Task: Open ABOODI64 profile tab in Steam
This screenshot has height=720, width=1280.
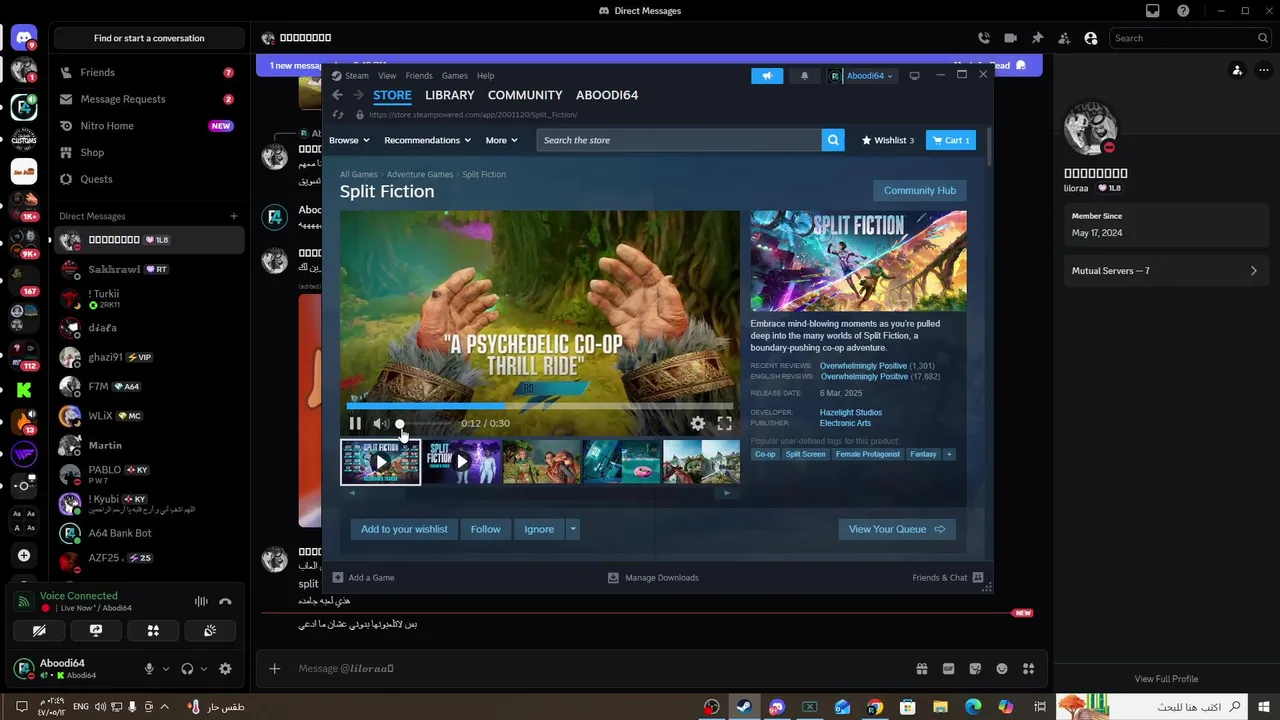Action: click(607, 95)
